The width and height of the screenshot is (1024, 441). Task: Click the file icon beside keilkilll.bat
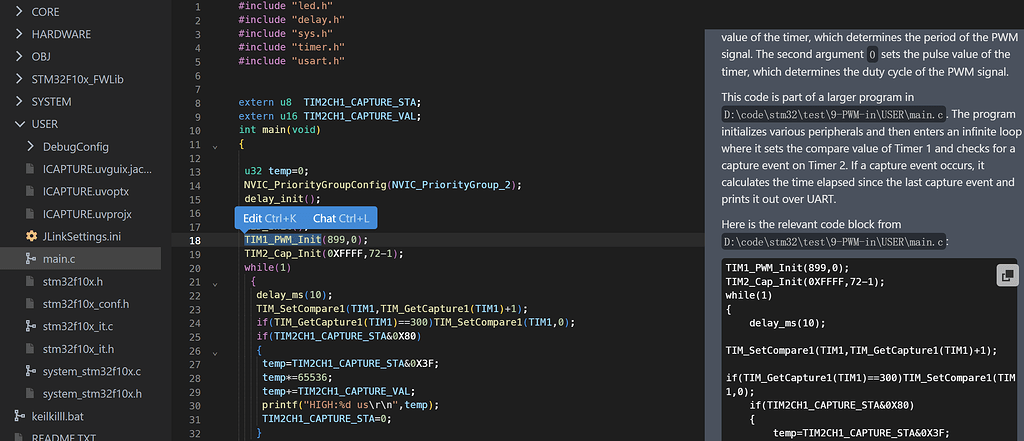point(20,416)
